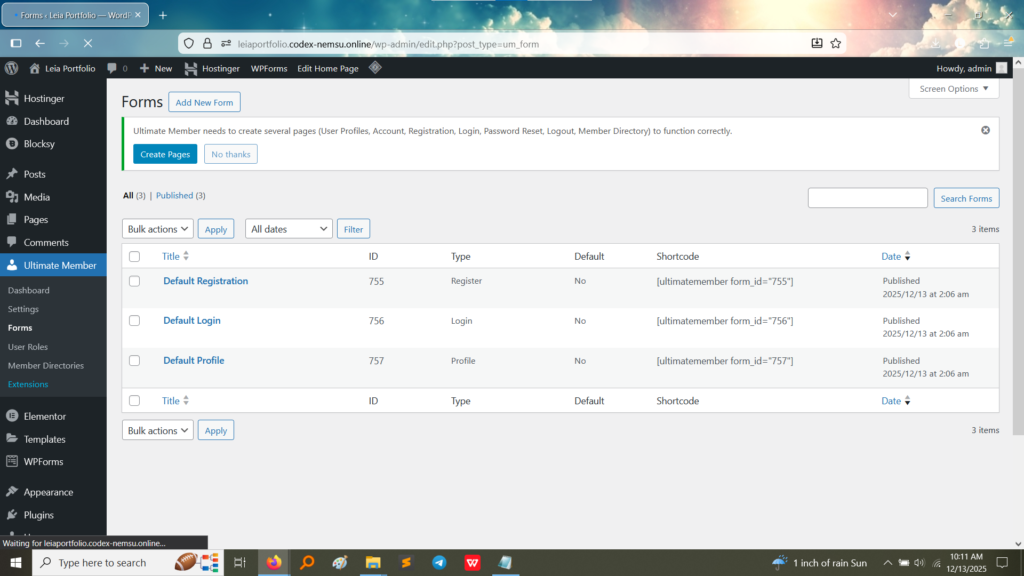Click the Create Pages button

click(x=165, y=154)
